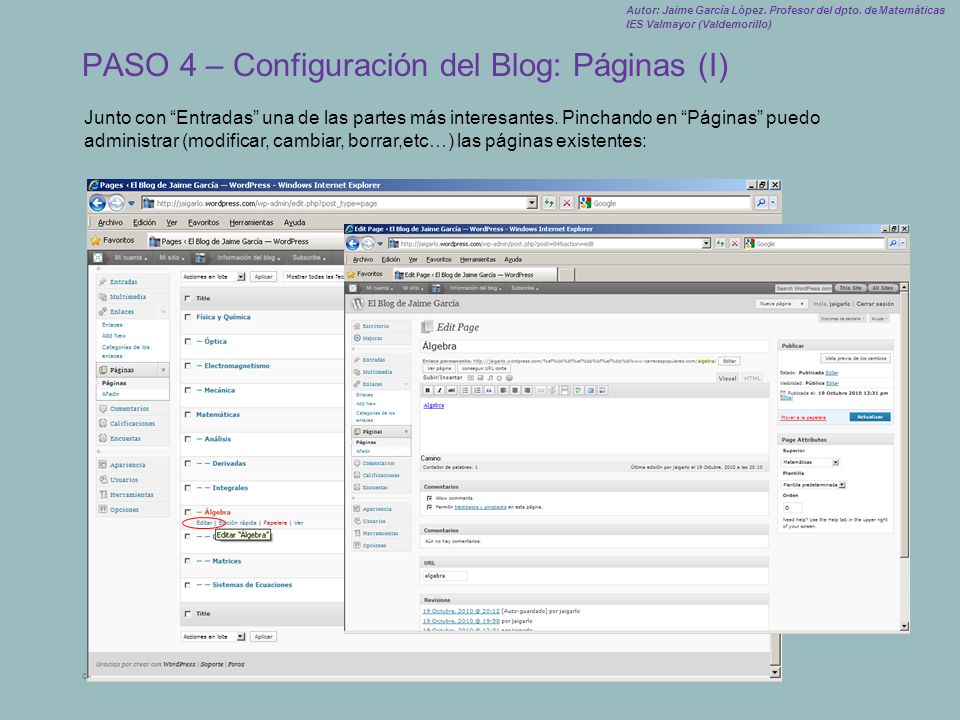Open Edición menu in Pages window
The height and width of the screenshot is (720, 960).
(144, 223)
